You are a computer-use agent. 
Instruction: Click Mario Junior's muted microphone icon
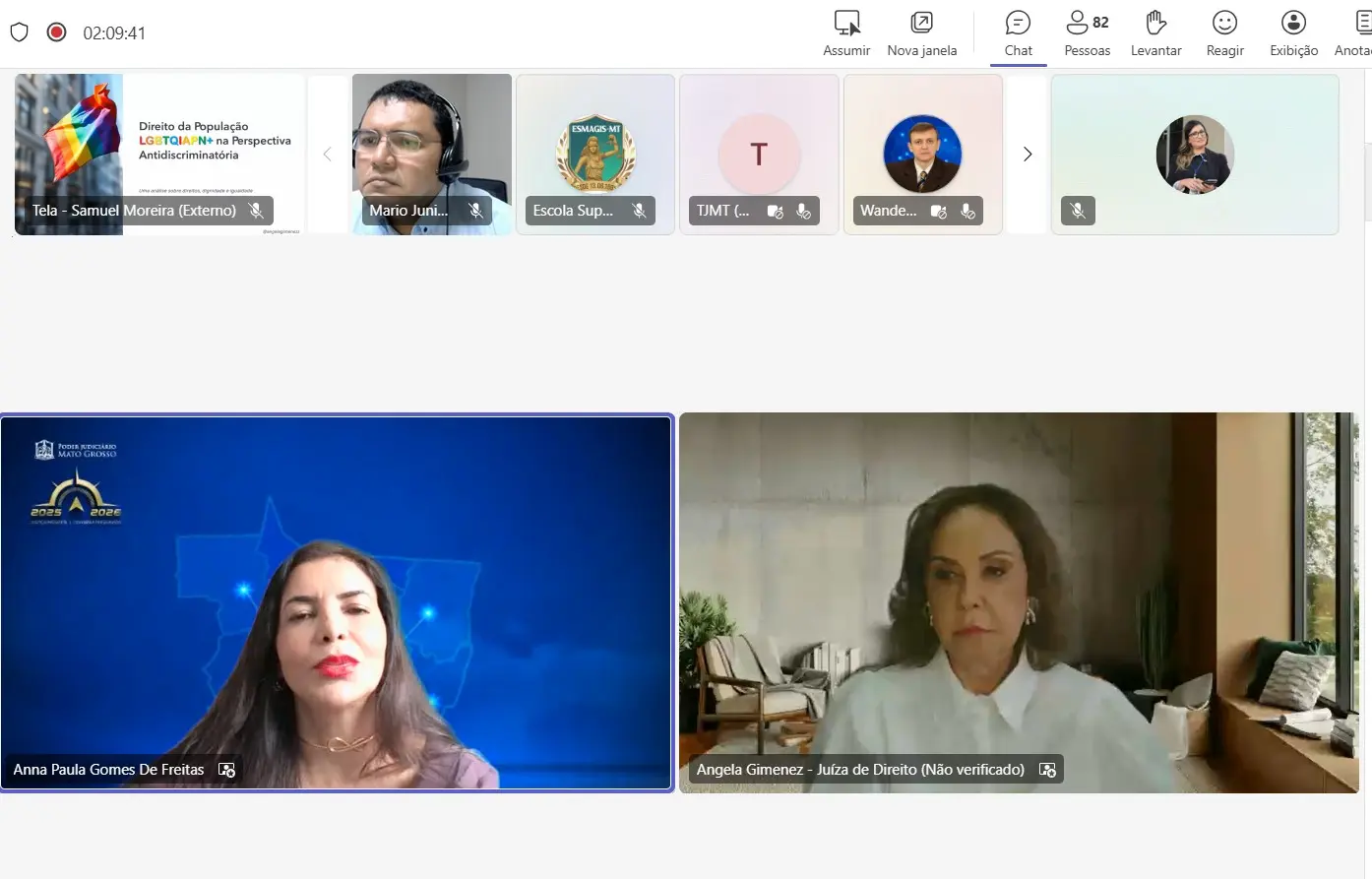[x=475, y=211]
